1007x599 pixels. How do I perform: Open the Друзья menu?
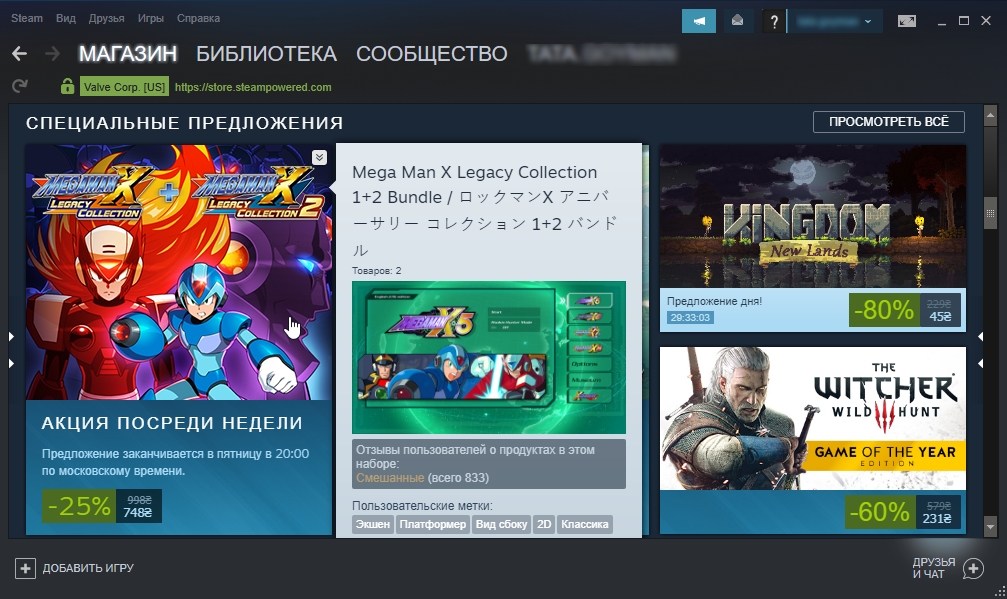pyautogui.click(x=107, y=18)
